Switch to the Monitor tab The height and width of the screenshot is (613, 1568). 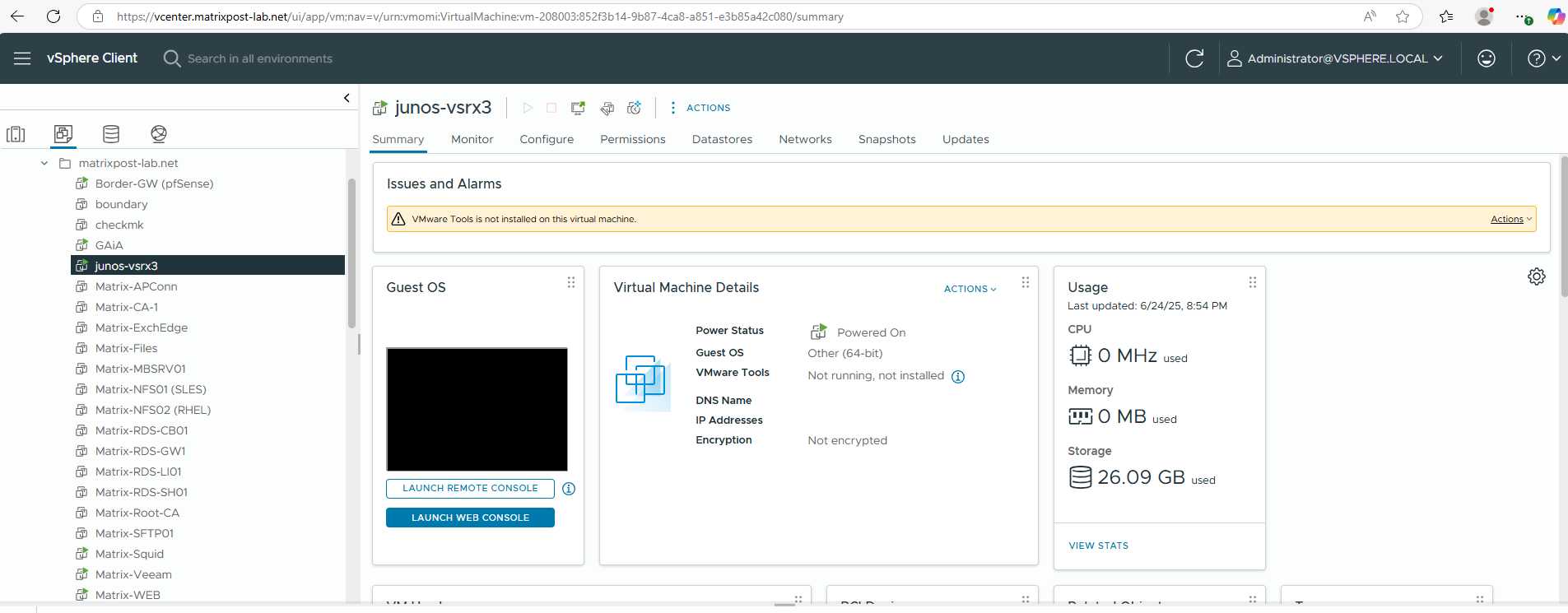click(x=472, y=139)
